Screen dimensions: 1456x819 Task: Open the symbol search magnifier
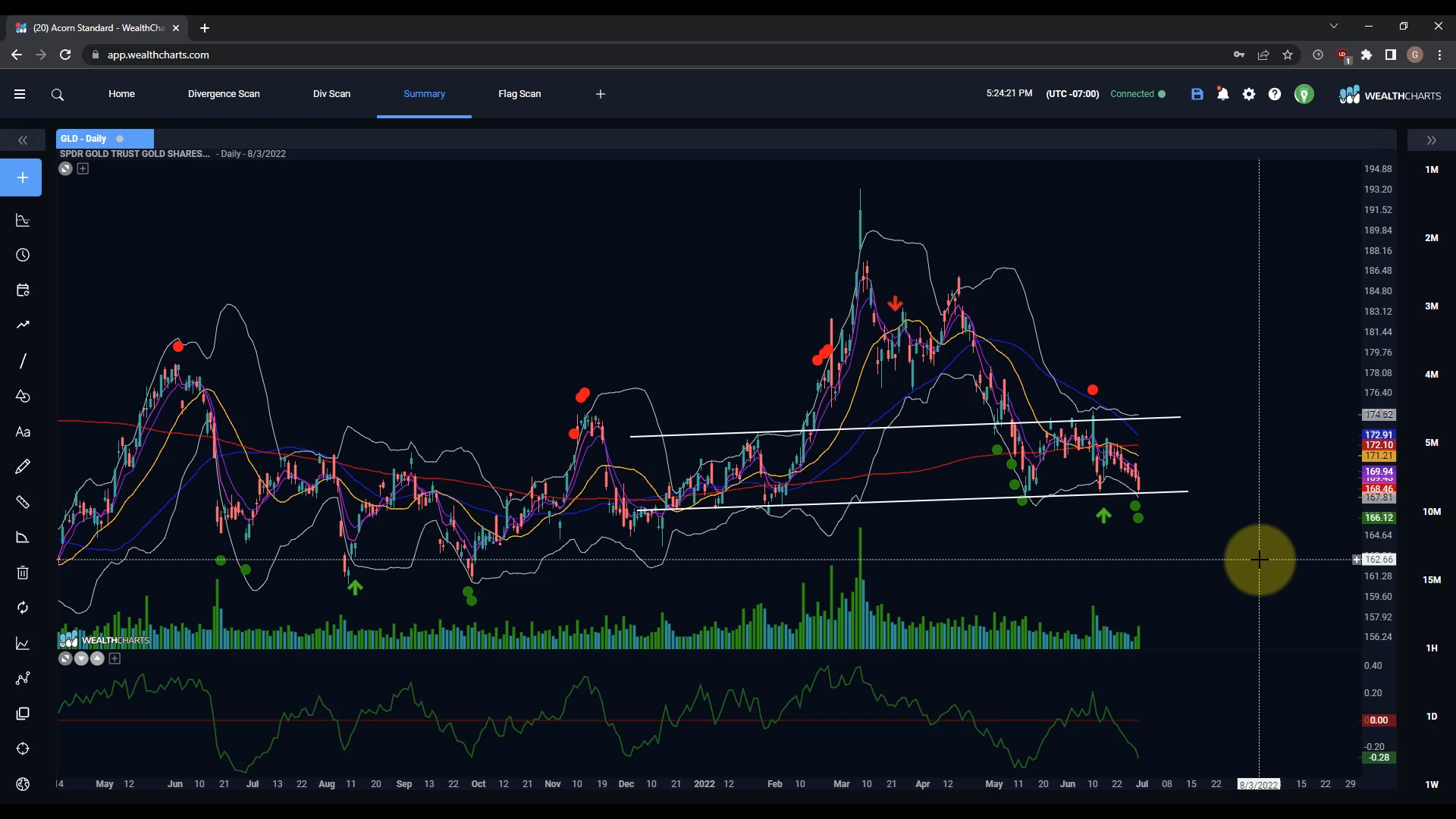[58, 95]
